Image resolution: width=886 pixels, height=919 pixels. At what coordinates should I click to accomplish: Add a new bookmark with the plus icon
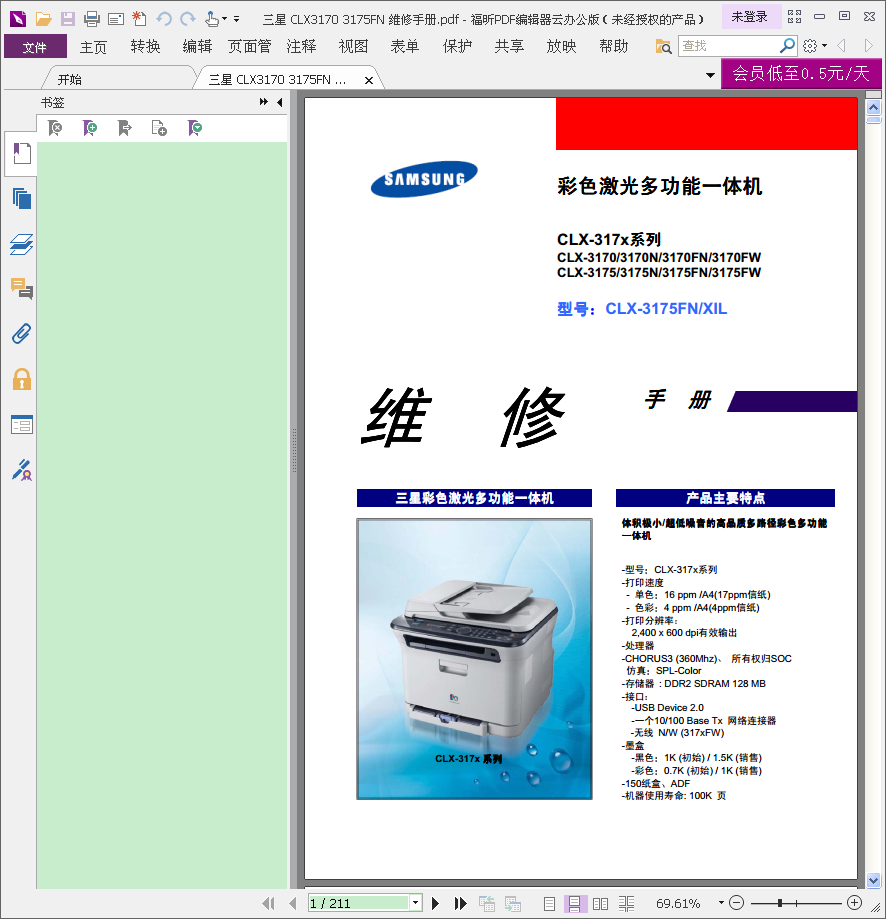point(90,128)
